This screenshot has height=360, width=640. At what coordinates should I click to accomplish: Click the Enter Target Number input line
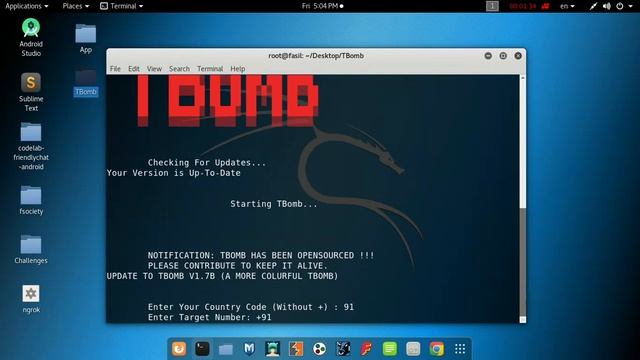click(x=209, y=317)
